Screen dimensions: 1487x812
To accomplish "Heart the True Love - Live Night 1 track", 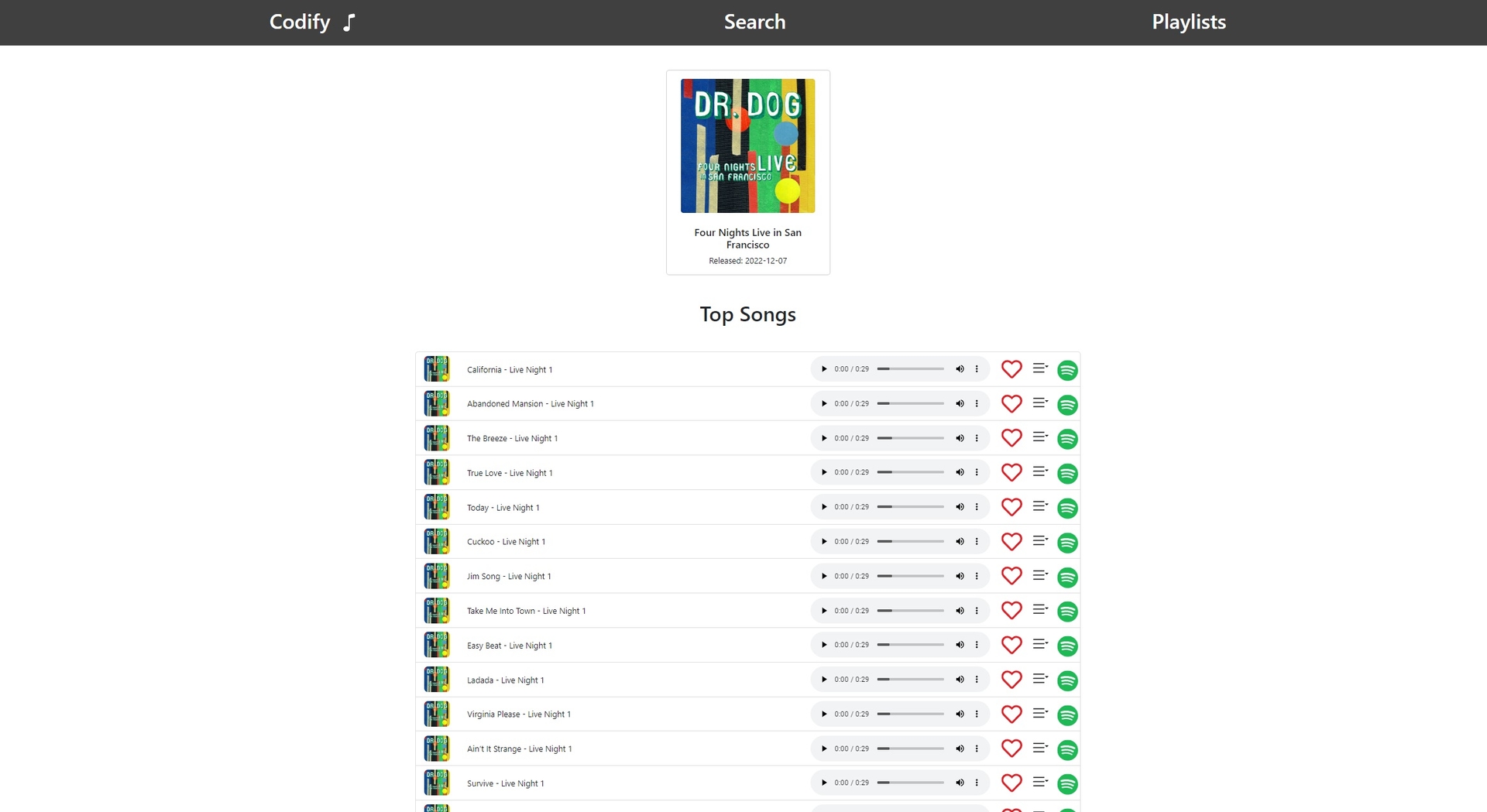I will (1011, 472).
